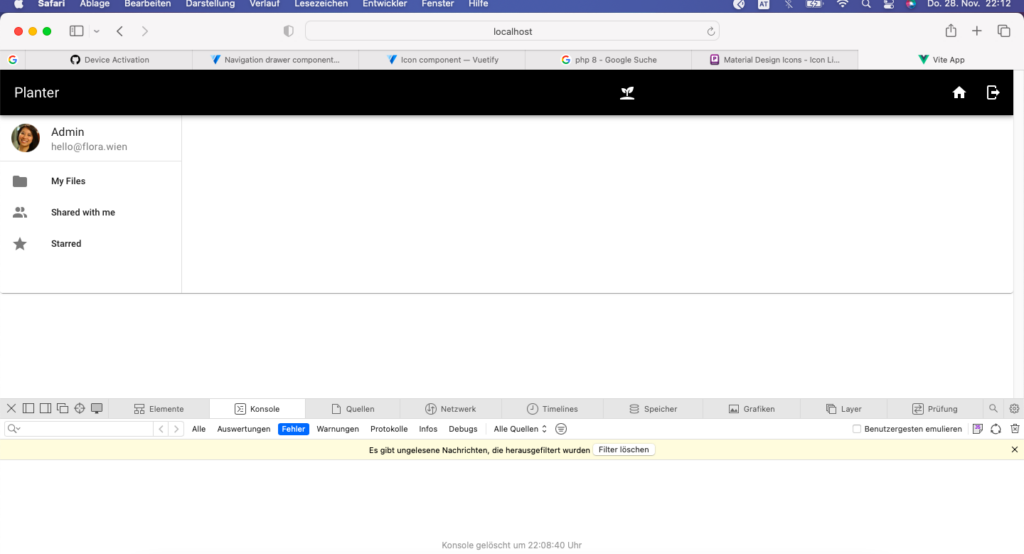
Task: Click the next result arrow in console
Action: click(x=176, y=429)
